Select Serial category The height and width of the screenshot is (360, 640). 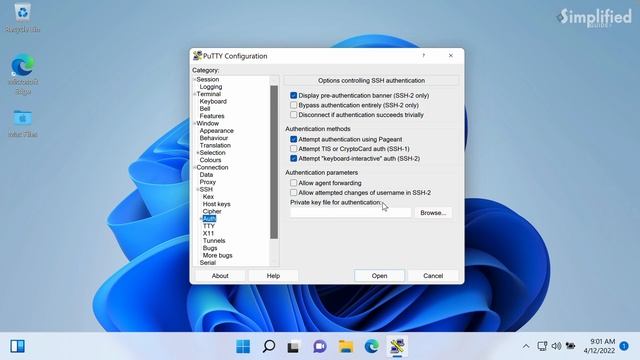[x=207, y=263]
